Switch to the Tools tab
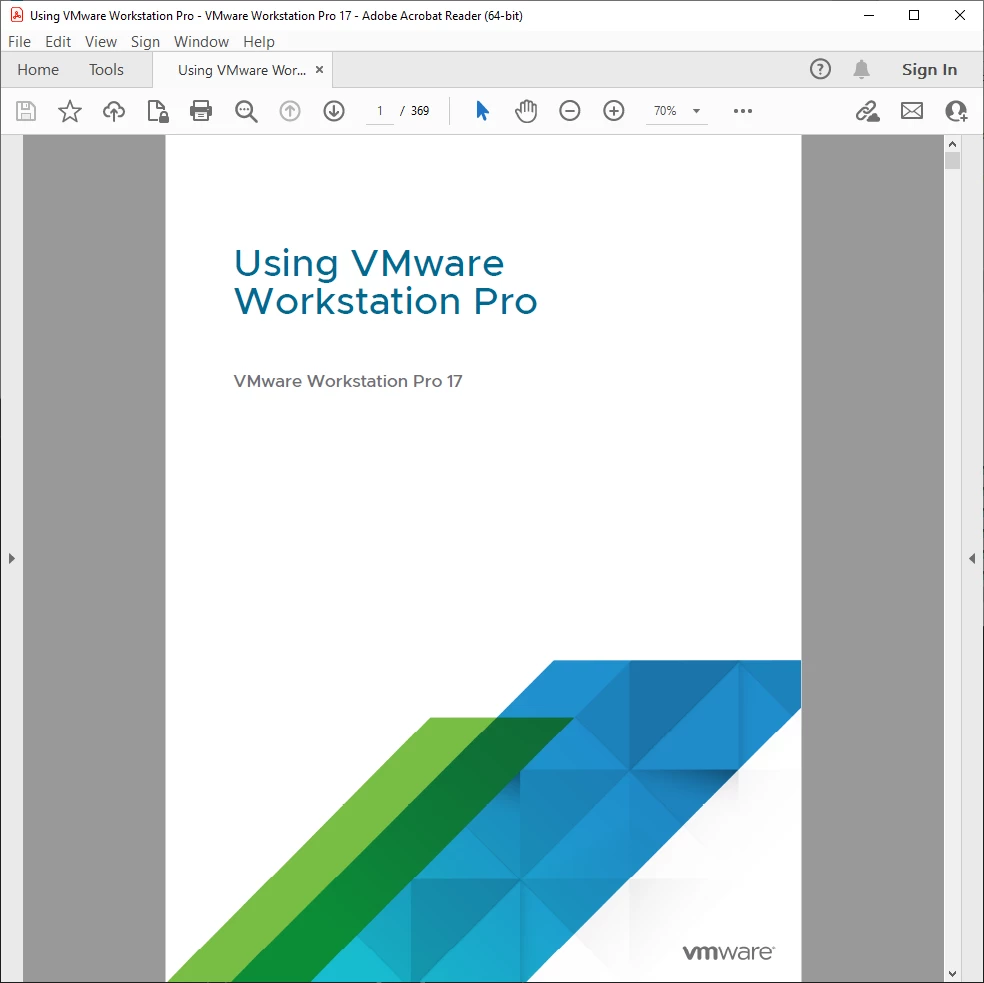This screenshot has width=984, height=983. pos(106,70)
